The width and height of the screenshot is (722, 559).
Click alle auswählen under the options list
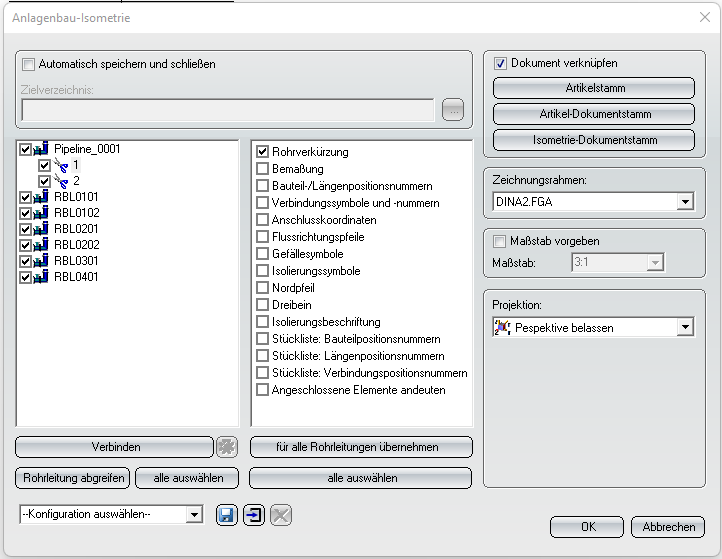click(x=361, y=478)
